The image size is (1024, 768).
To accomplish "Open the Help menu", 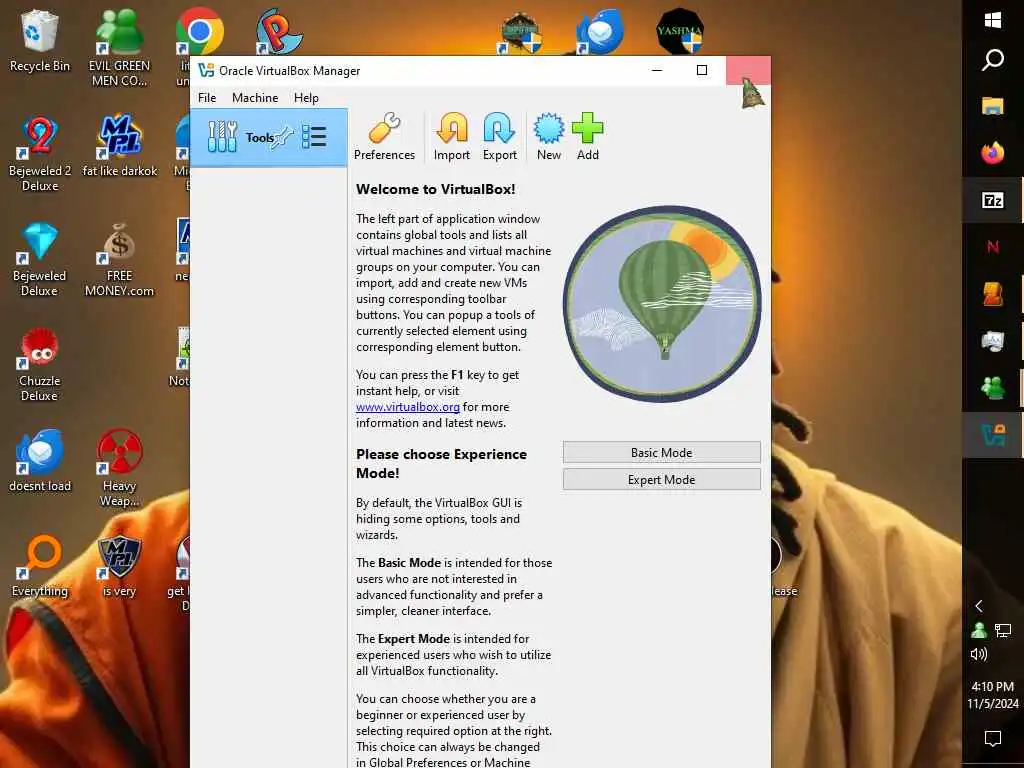I will pos(306,98).
